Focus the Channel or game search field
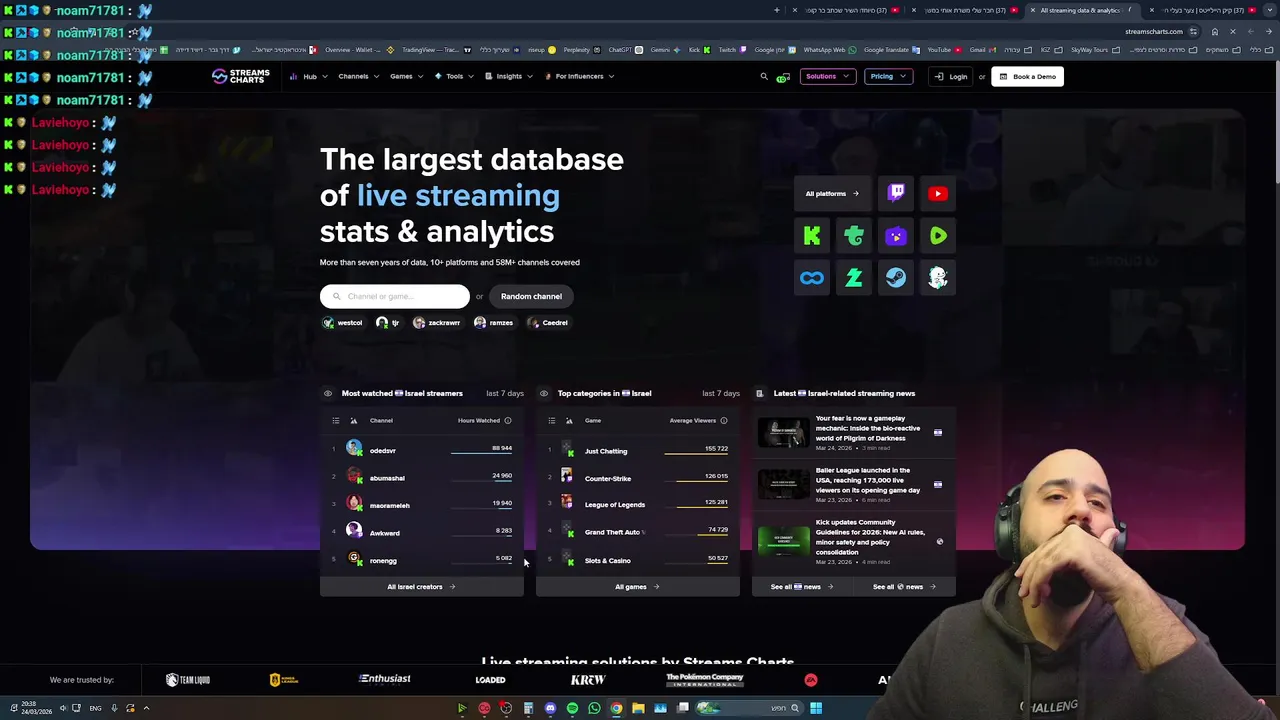The height and width of the screenshot is (720, 1280). pyautogui.click(x=395, y=296)
